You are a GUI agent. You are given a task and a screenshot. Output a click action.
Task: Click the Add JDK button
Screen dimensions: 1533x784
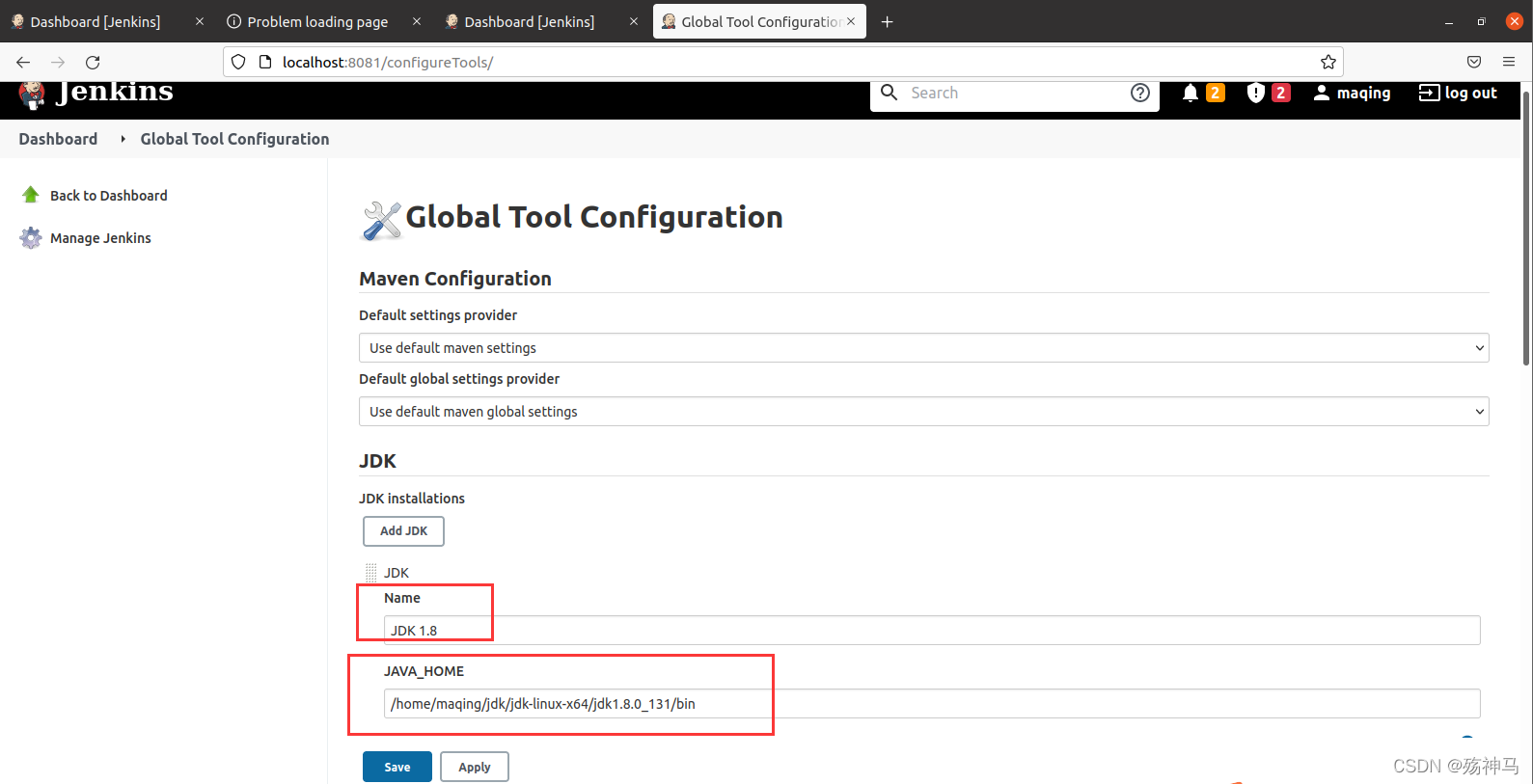403,531
